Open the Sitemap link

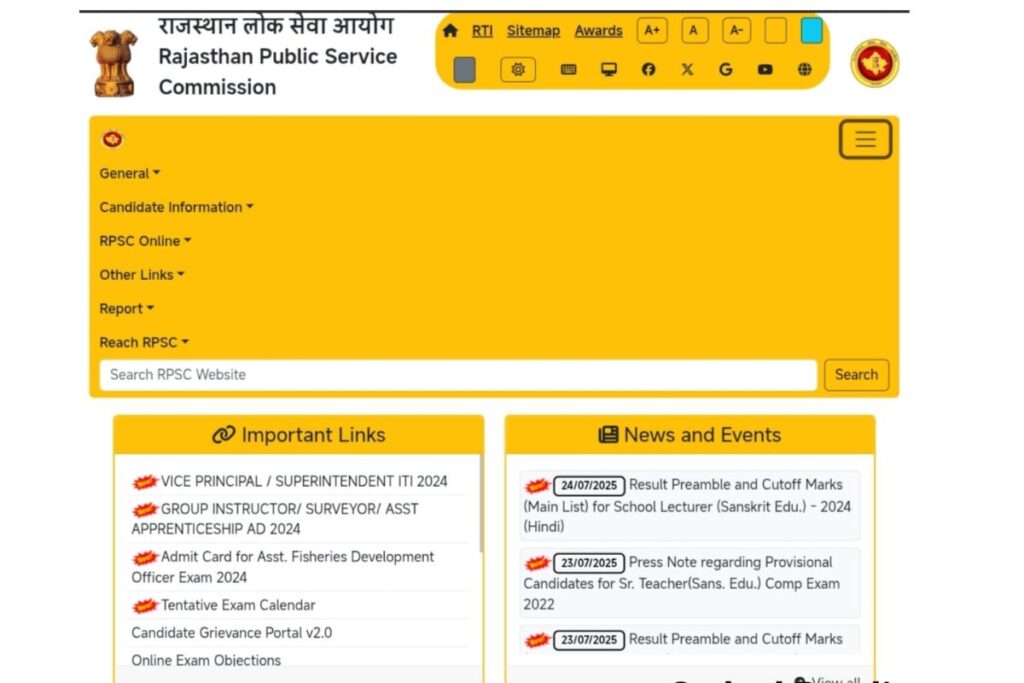[533, 31]
